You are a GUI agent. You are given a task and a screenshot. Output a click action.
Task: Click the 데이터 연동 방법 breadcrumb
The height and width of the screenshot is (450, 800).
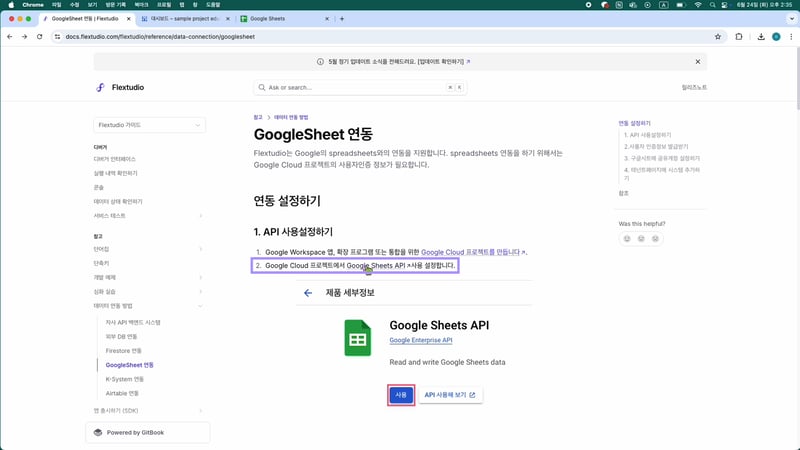(x=291, y=117)
